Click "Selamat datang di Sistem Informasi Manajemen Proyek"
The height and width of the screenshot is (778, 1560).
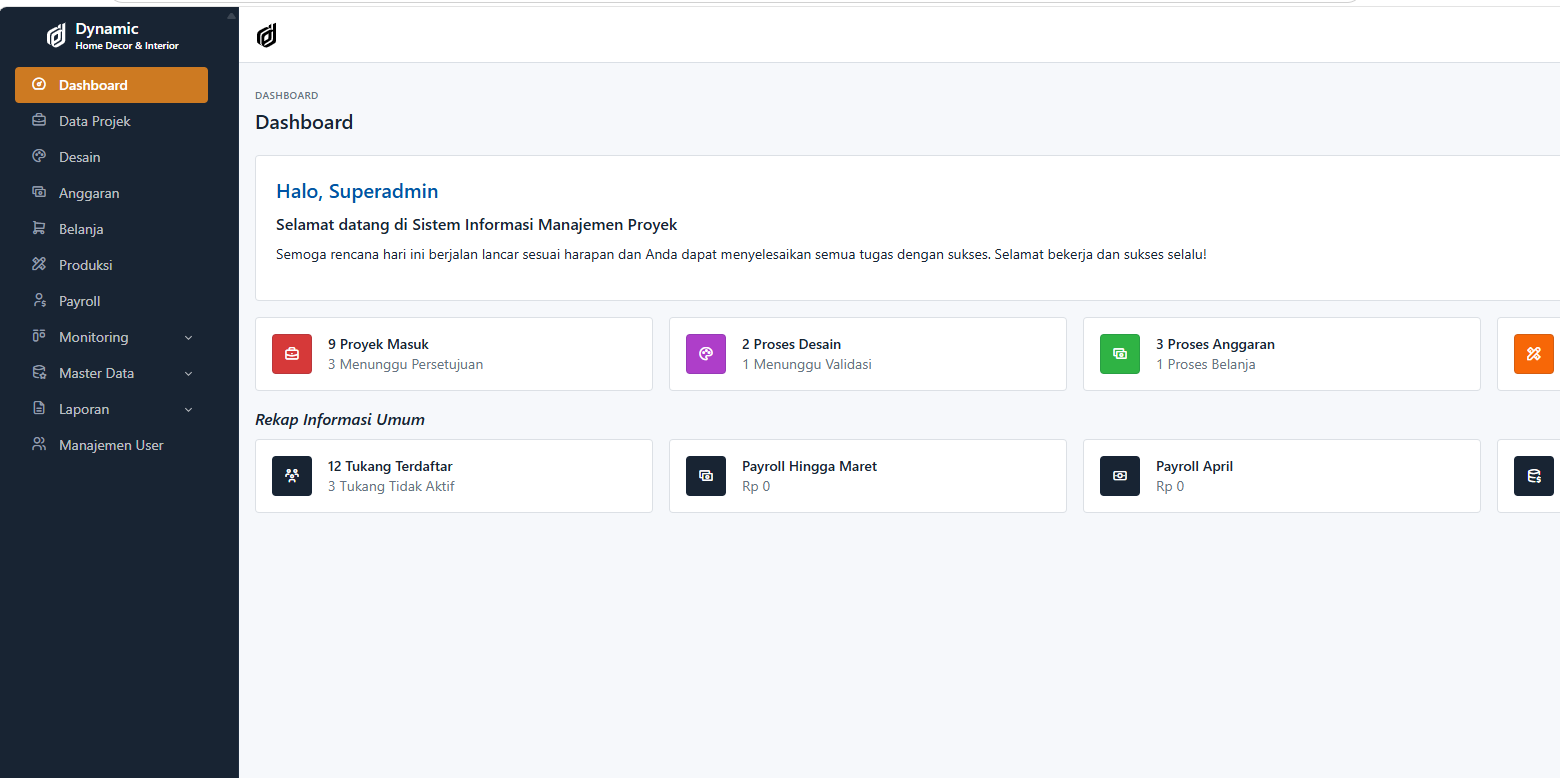point(477,225)
